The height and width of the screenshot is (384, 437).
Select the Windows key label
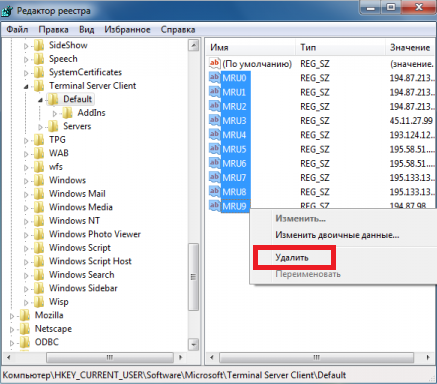coord(67,180)
